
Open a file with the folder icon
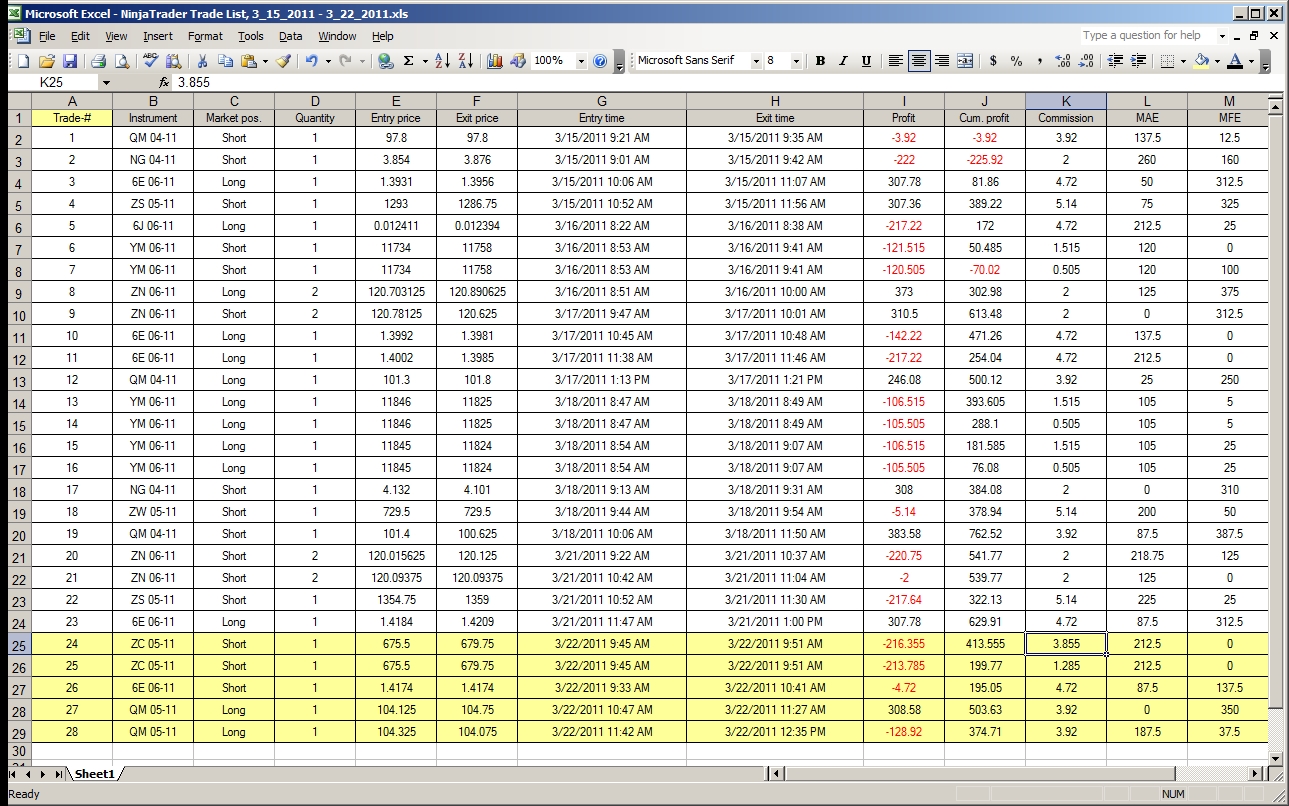pos(46,61)
